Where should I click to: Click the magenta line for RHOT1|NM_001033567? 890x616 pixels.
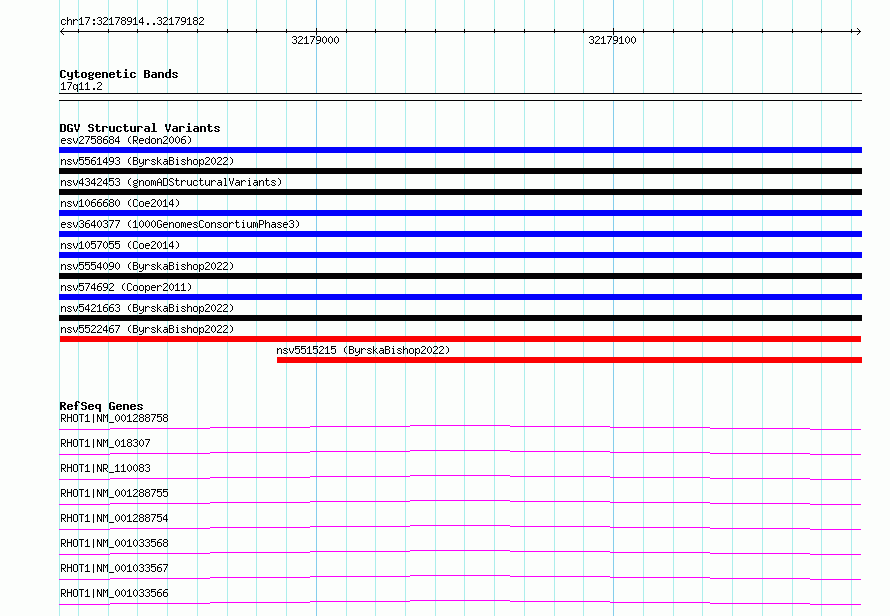(x=460, y=577)
